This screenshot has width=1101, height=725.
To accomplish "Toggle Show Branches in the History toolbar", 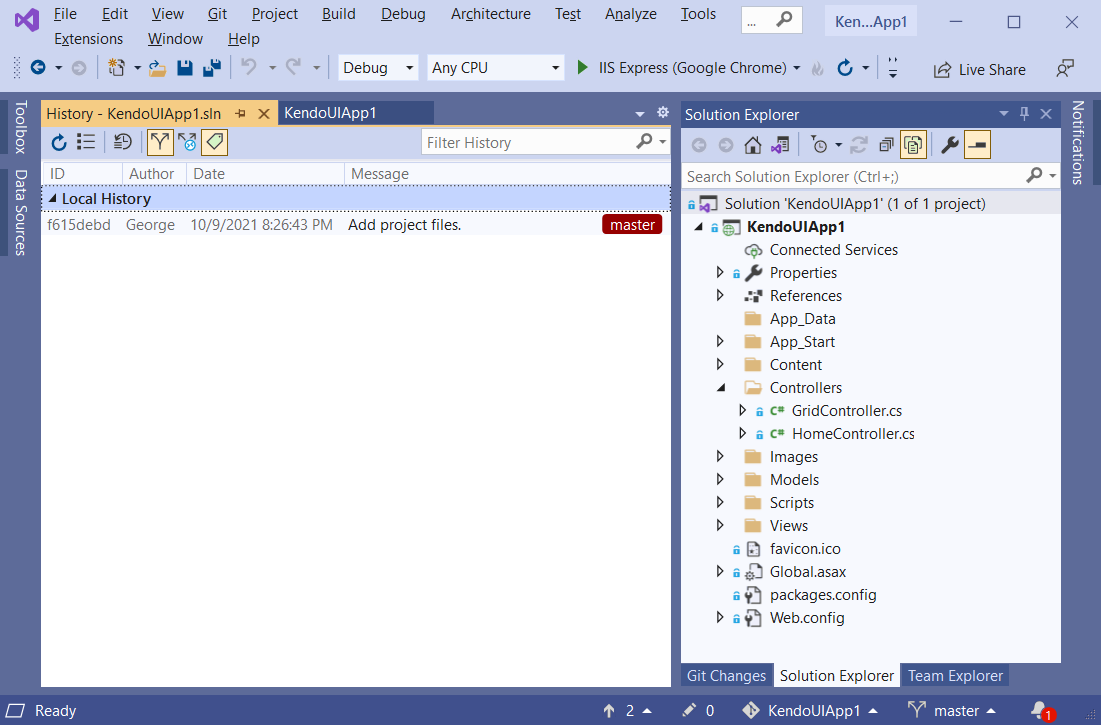I will 160,142.
